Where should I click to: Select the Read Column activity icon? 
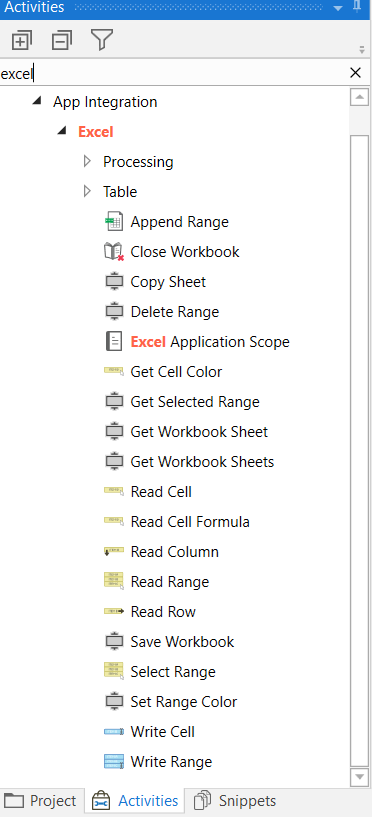point(114,551)
